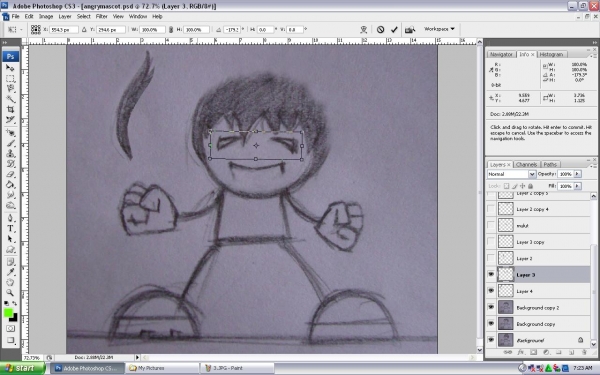
Task: Select the Dodge tool
Action: tap(10, 205)
